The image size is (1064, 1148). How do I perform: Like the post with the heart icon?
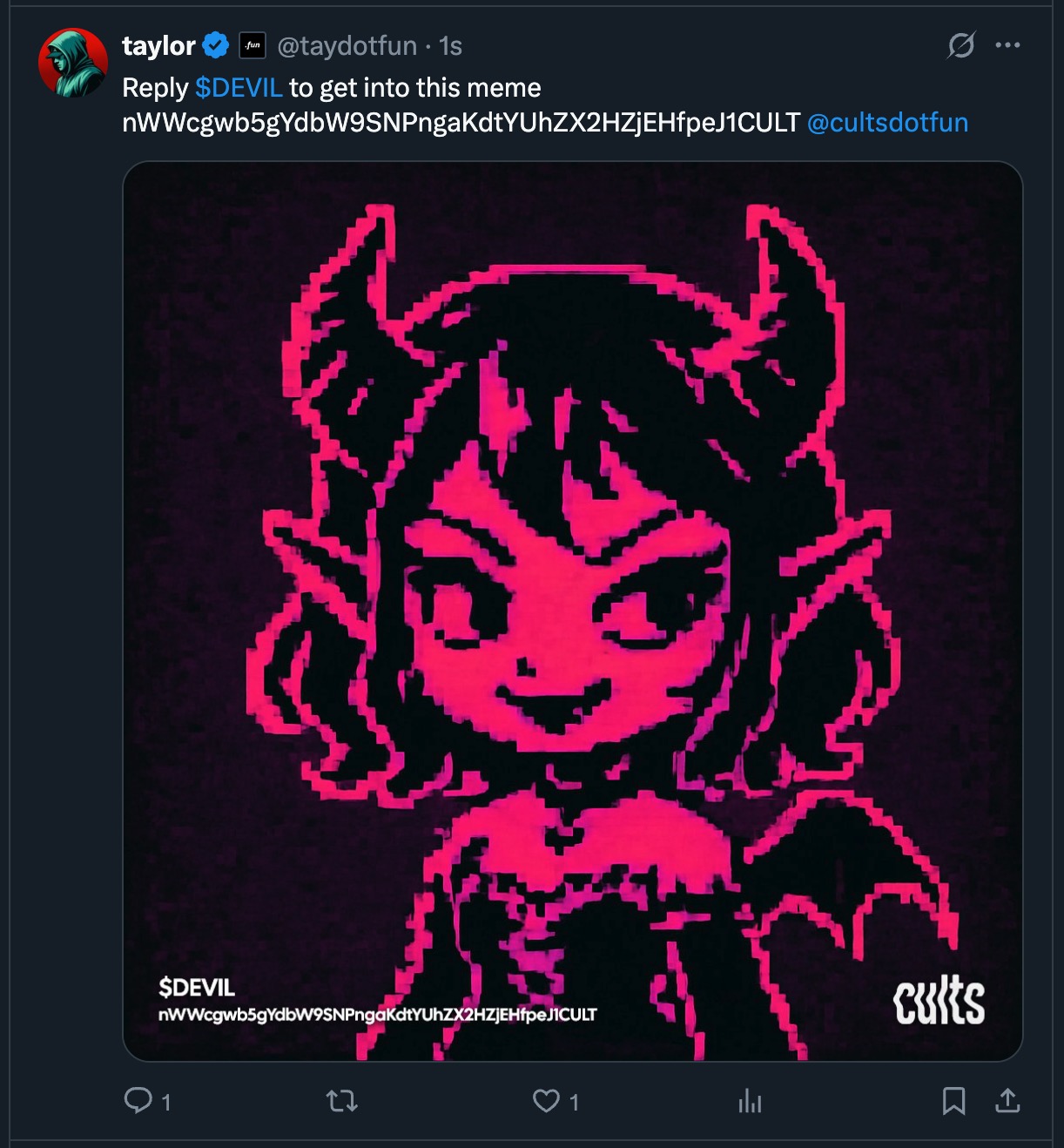click(x=546, y=1101)
